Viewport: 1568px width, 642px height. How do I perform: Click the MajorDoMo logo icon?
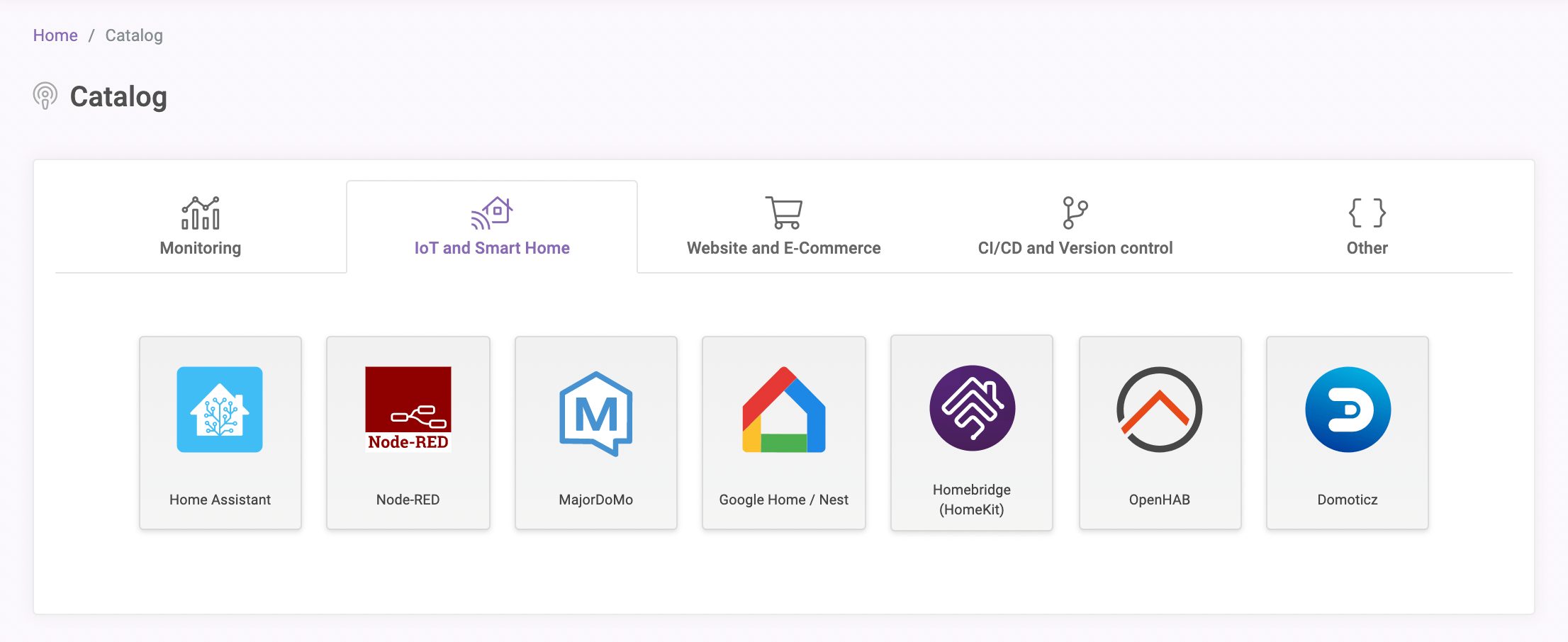click(x=596, y=414)
